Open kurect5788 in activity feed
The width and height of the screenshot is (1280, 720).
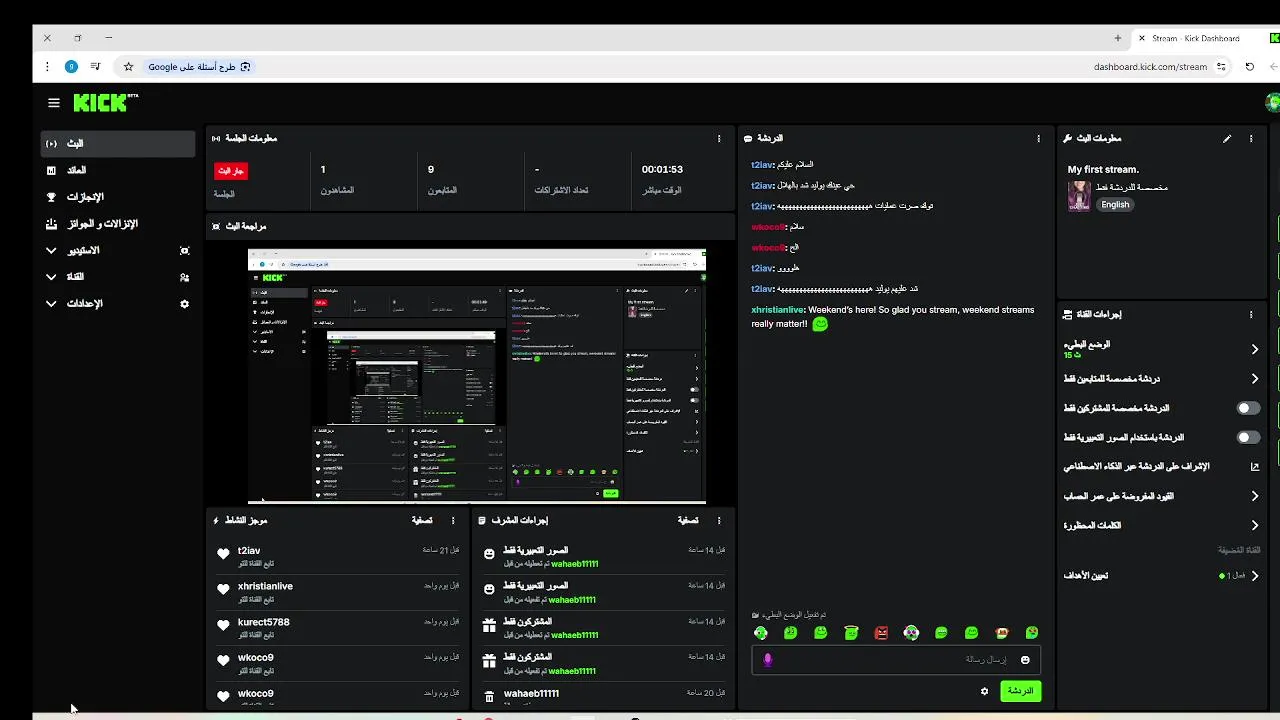[264, 622]
